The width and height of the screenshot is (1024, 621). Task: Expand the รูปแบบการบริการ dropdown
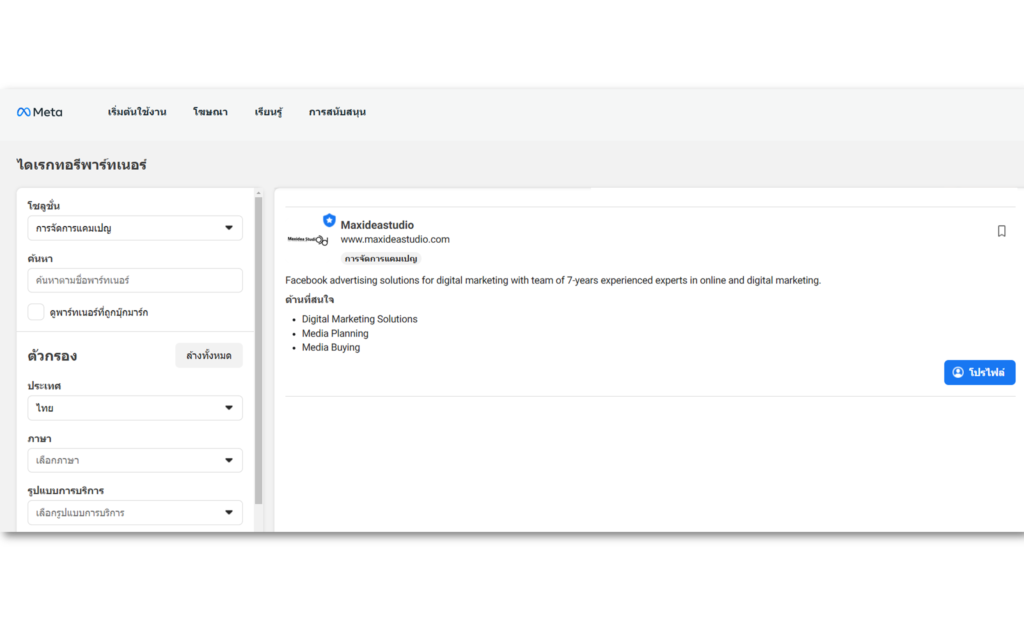(135, 513)
